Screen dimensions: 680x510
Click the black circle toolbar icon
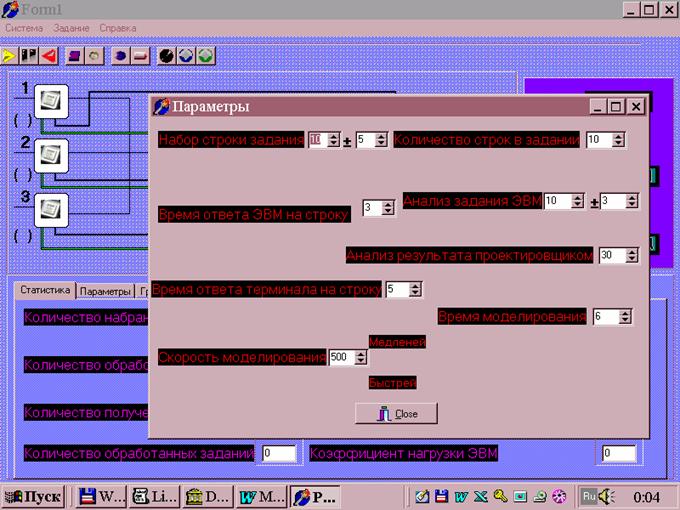(x=167, y=55)
